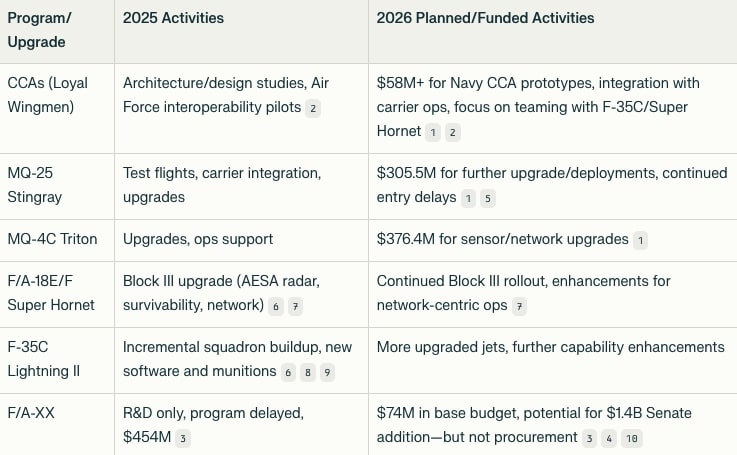Viewport: 737px width, 455px height.
Task: Open citation 3 next to $454M
Action: click(x=183, y=438)
